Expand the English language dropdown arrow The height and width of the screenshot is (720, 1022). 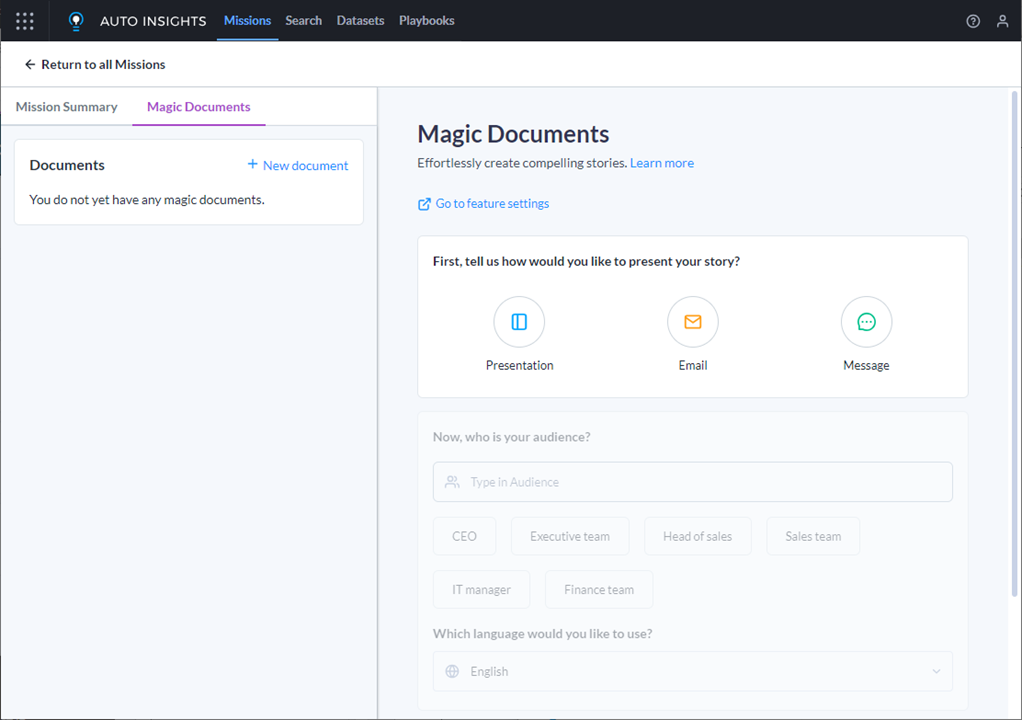(x=936, y=671)
